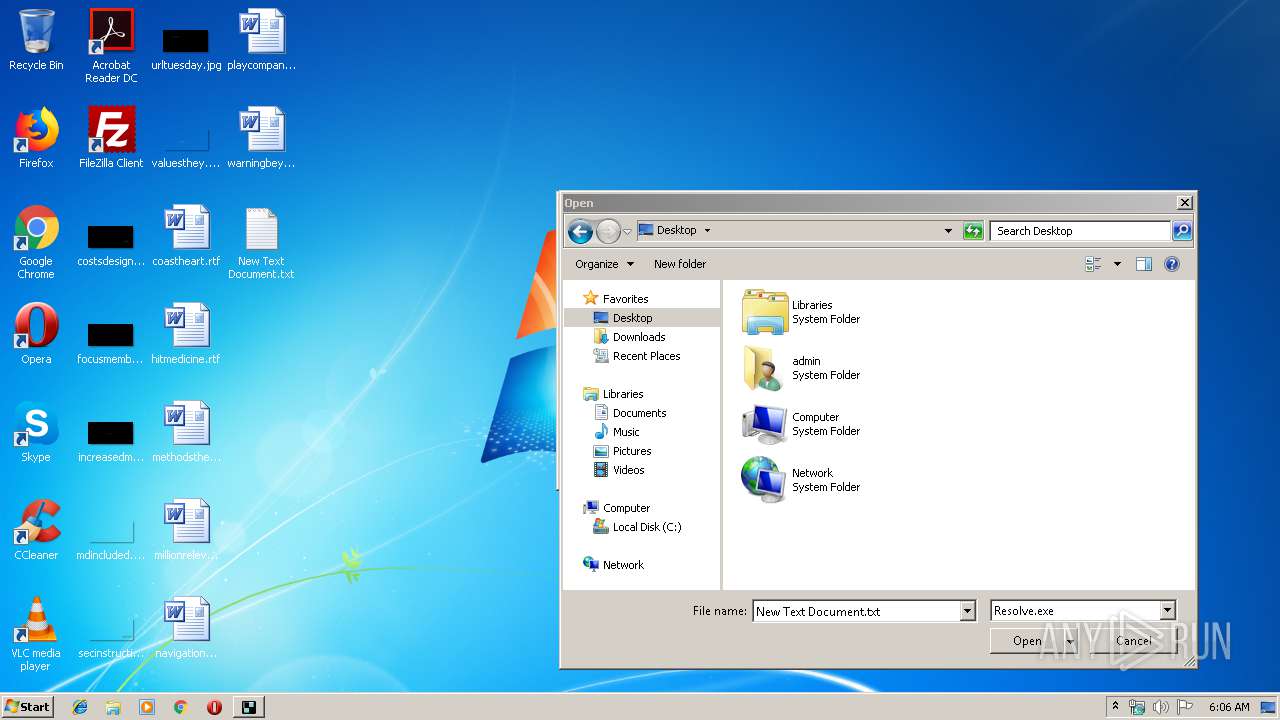Open Chrome from the taskbar
The image size is (1280, 720).
point(180,707)
